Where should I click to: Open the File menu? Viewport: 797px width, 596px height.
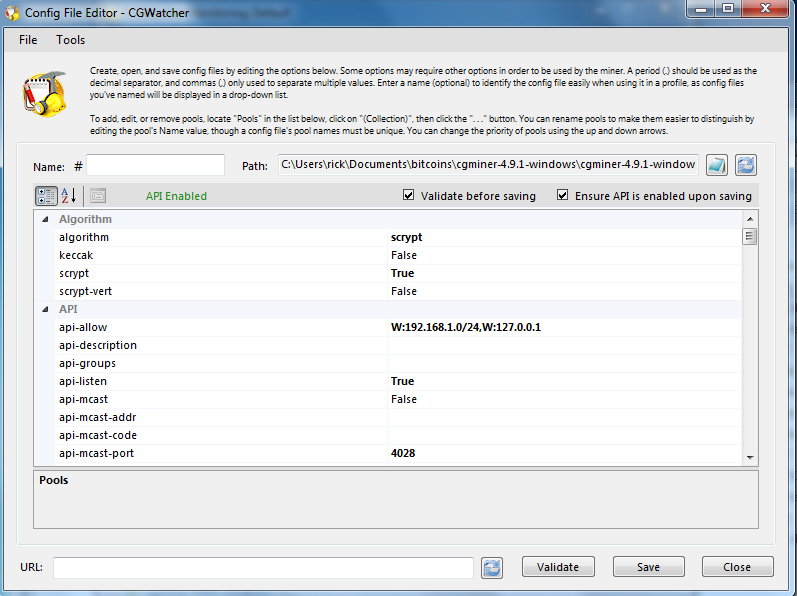(x=28, y=40)
